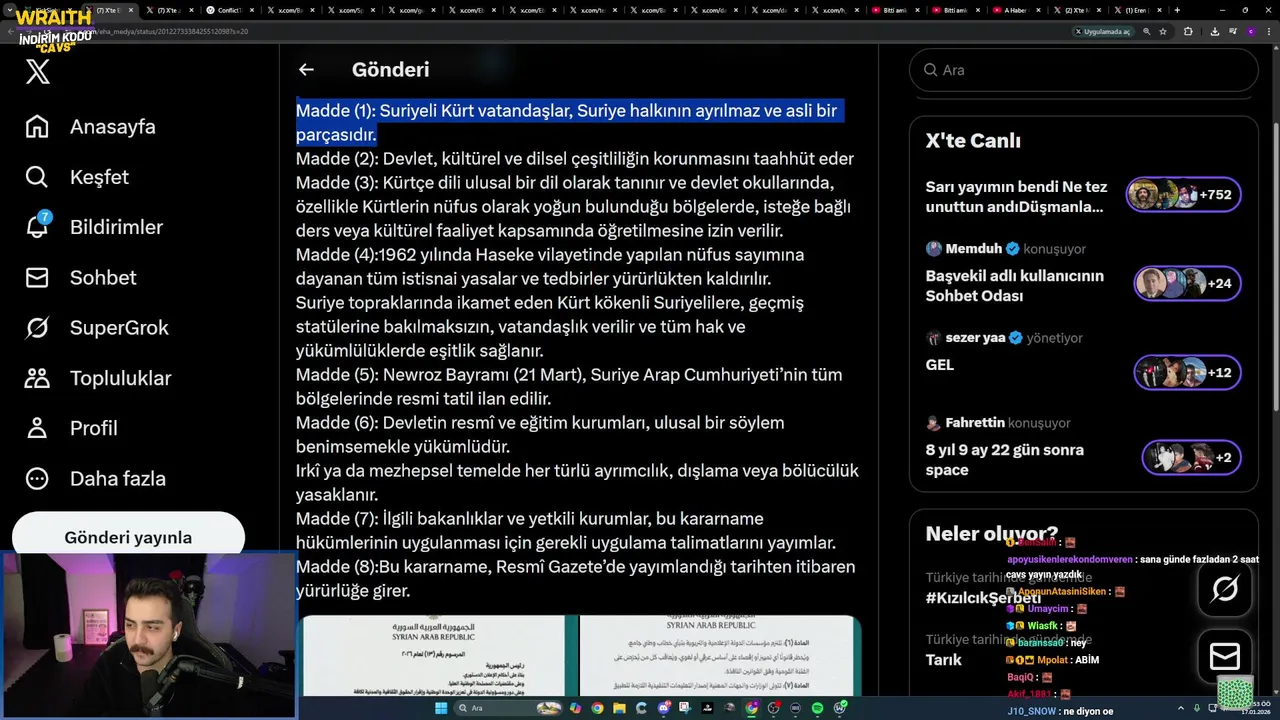The image size is (1280, 720).
Task: Open the +752 listeners pill
Action: pos(1183,195)
